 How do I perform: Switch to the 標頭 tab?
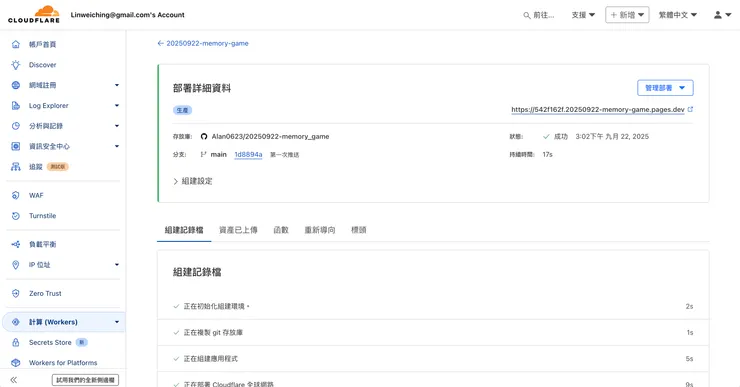359,230
